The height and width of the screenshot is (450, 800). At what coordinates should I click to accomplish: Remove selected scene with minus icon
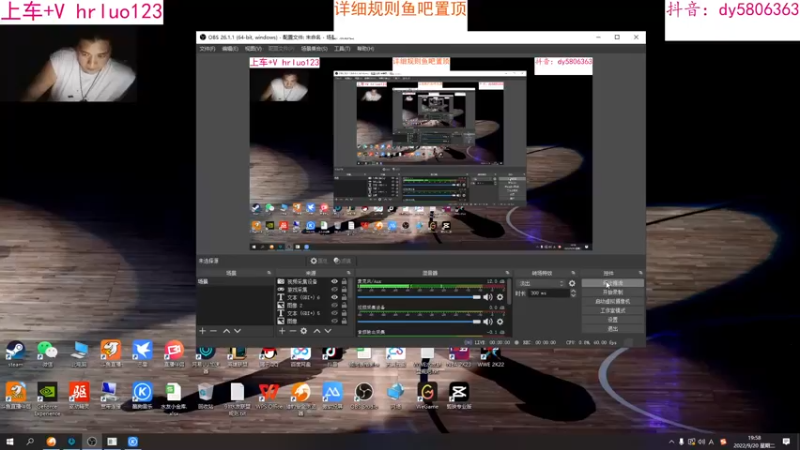click(x=213, y=331)
